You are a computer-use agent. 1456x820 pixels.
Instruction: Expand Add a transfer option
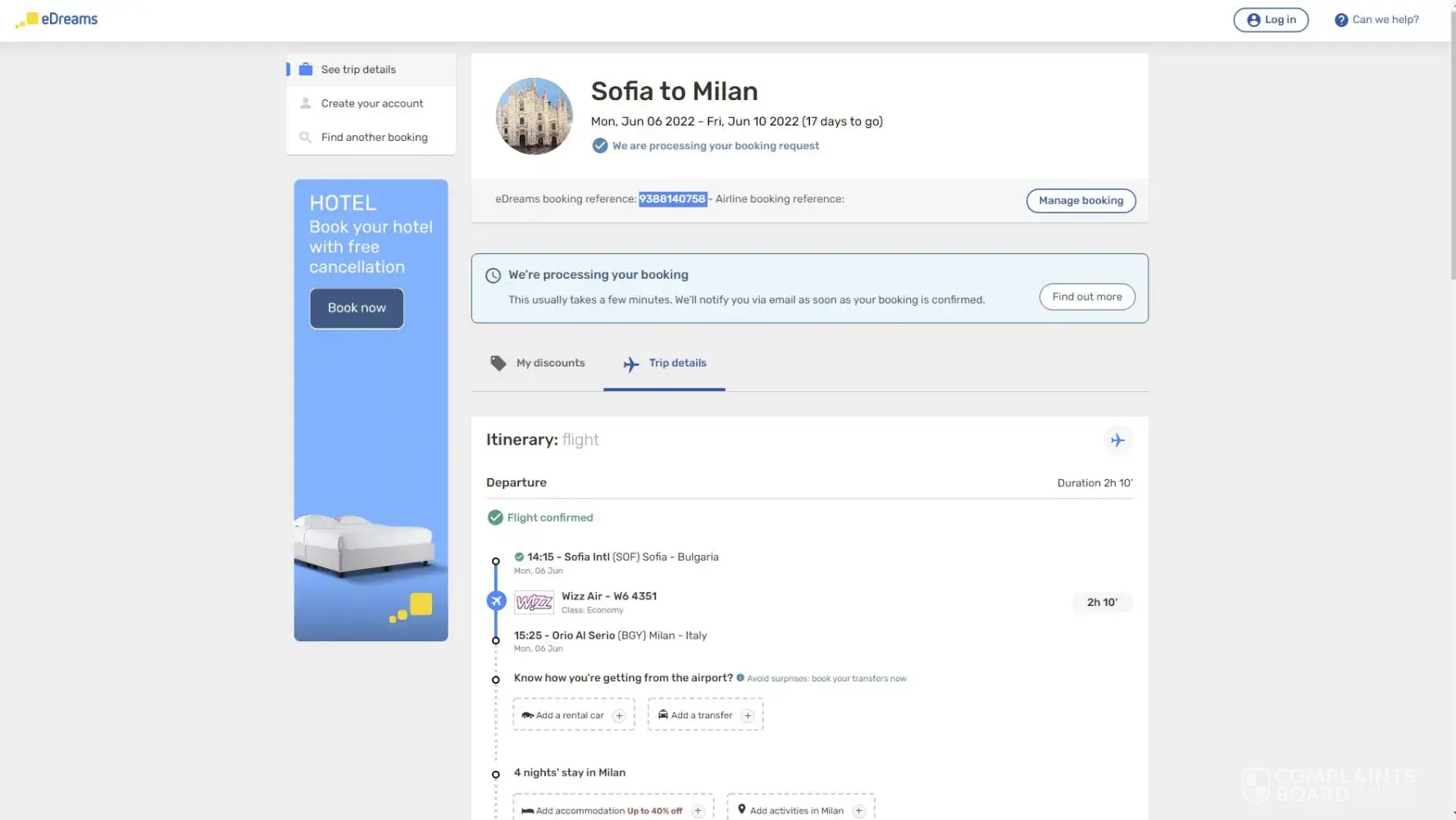[705, 715]
